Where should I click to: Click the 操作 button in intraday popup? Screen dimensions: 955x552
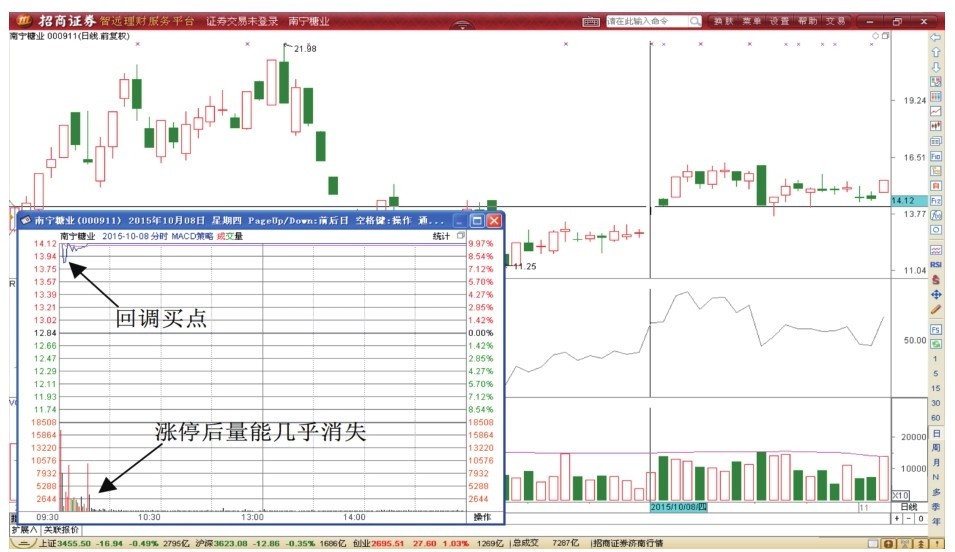click(x=482, y=517)
